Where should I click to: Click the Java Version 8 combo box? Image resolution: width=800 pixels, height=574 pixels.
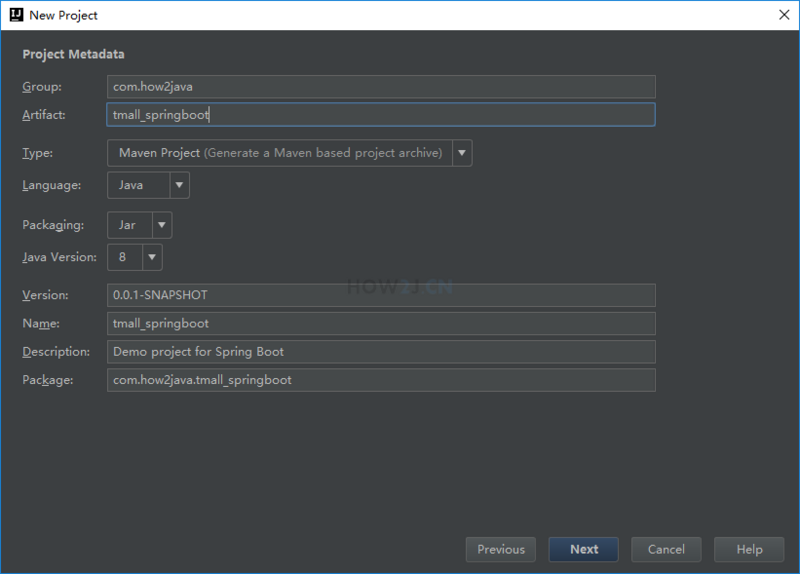click(x=124, y=257)
